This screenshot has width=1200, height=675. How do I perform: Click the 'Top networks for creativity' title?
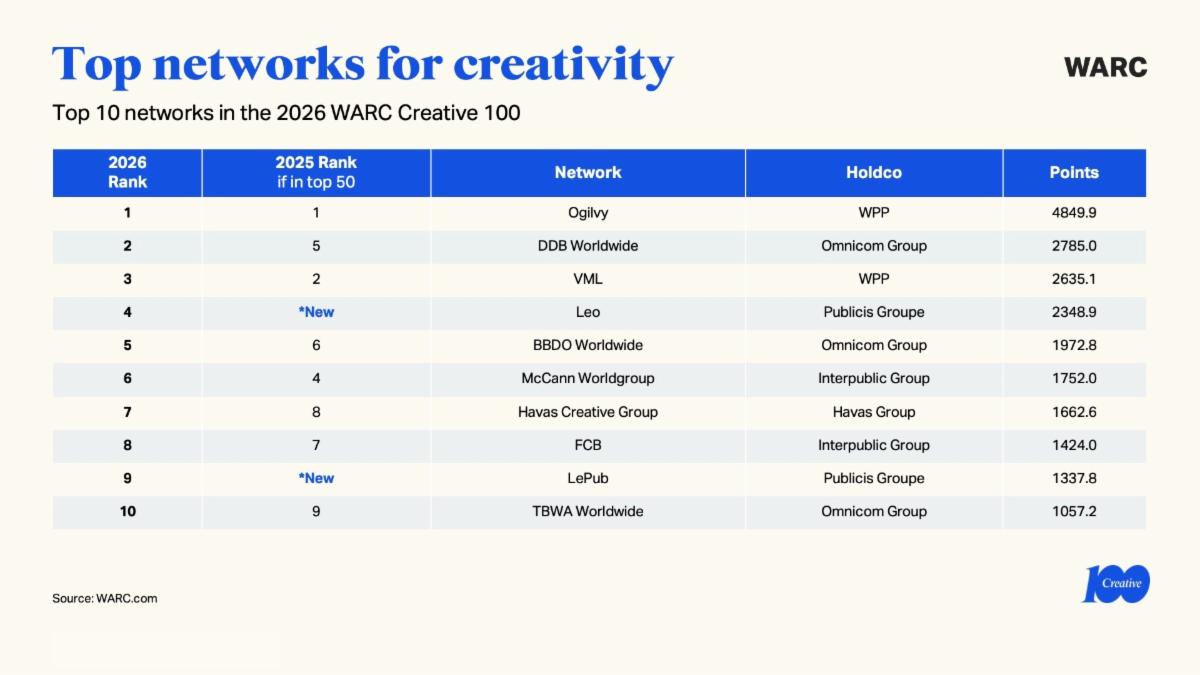coord(363,63)
